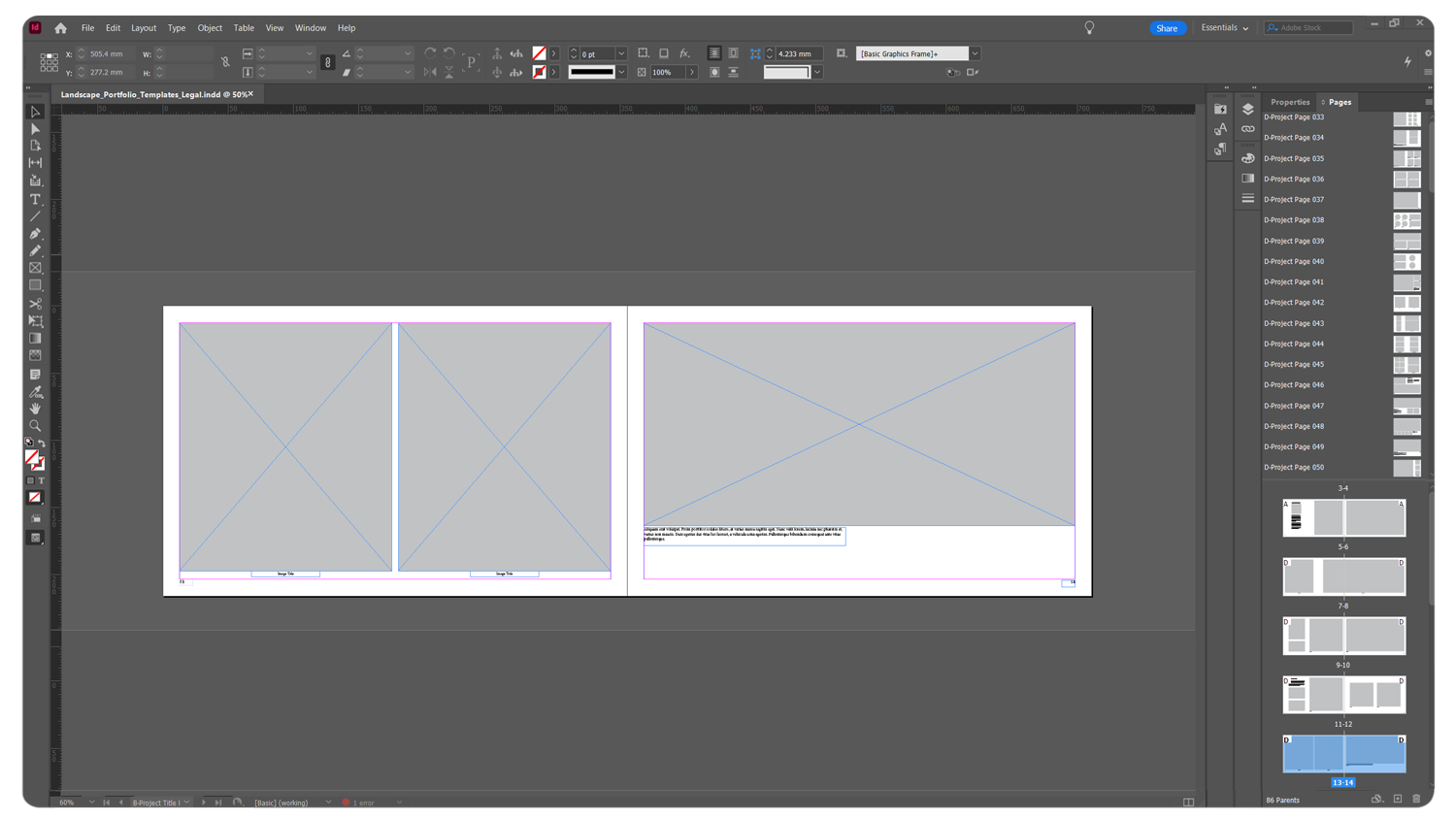Click the rotate 90° clockwise icon
The height and width of the screenshot is (821, 1456).
430,53
